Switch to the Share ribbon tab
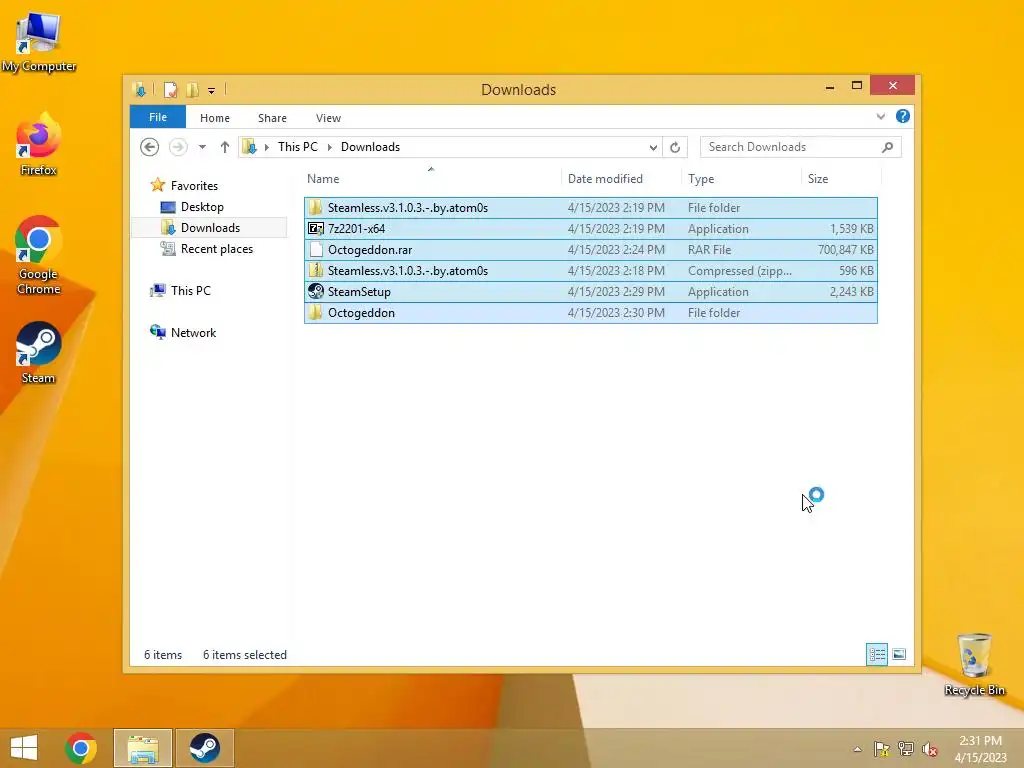Image resolution: width=1024 pixels, height=768 pixels. point(272,118)
